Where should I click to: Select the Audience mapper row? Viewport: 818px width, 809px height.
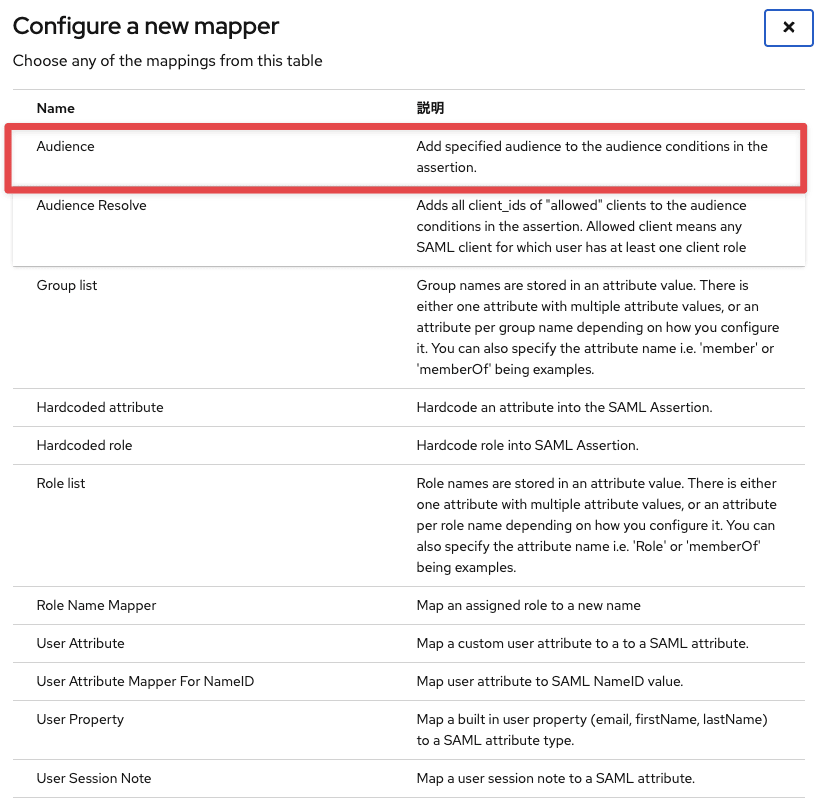click(65, 146)
